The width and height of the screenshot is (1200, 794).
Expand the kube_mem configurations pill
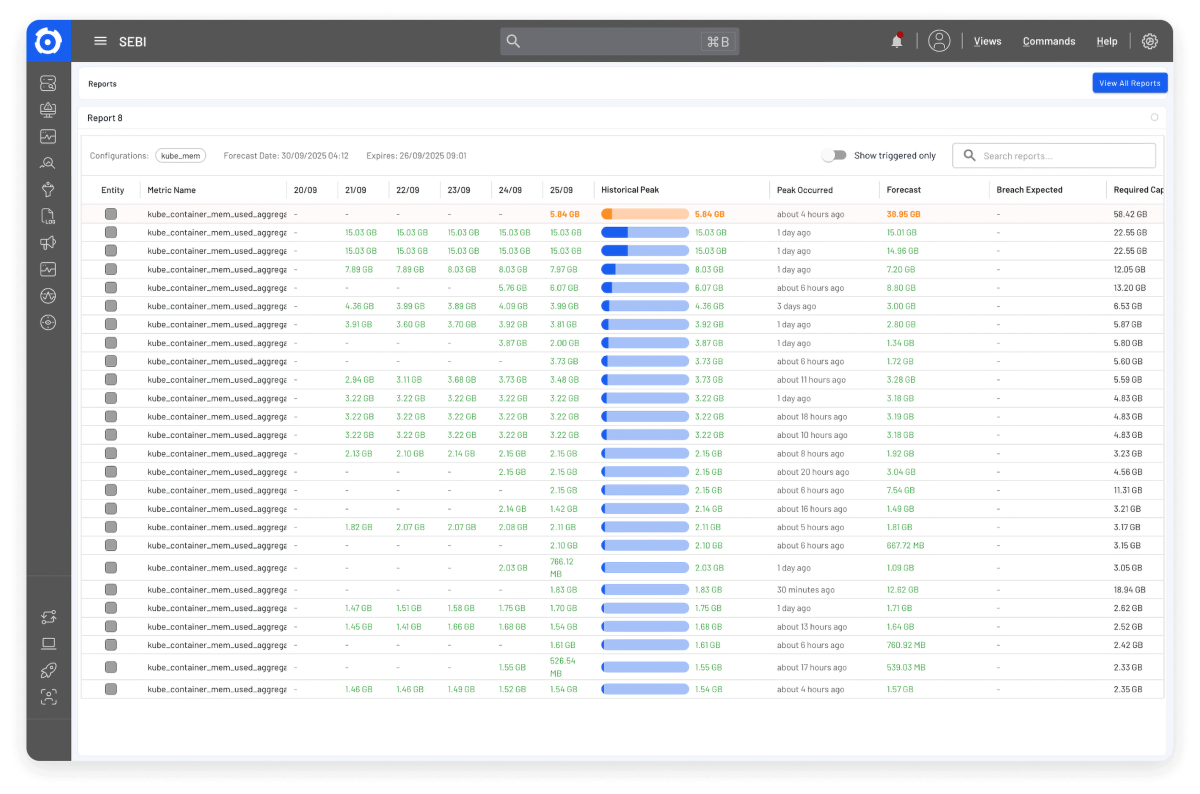point(182,156)
